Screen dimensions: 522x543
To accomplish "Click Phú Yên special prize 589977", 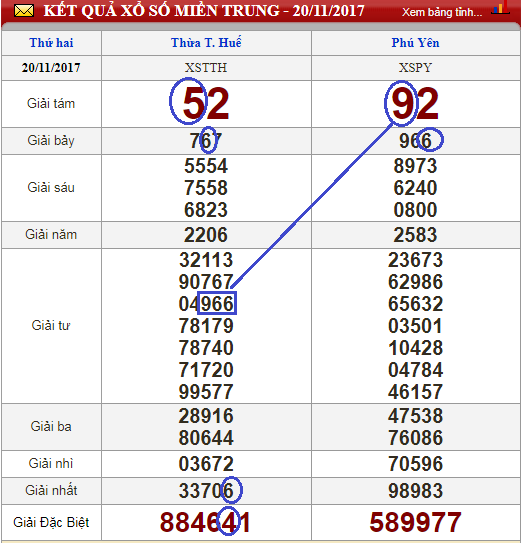I will [415, 522].
